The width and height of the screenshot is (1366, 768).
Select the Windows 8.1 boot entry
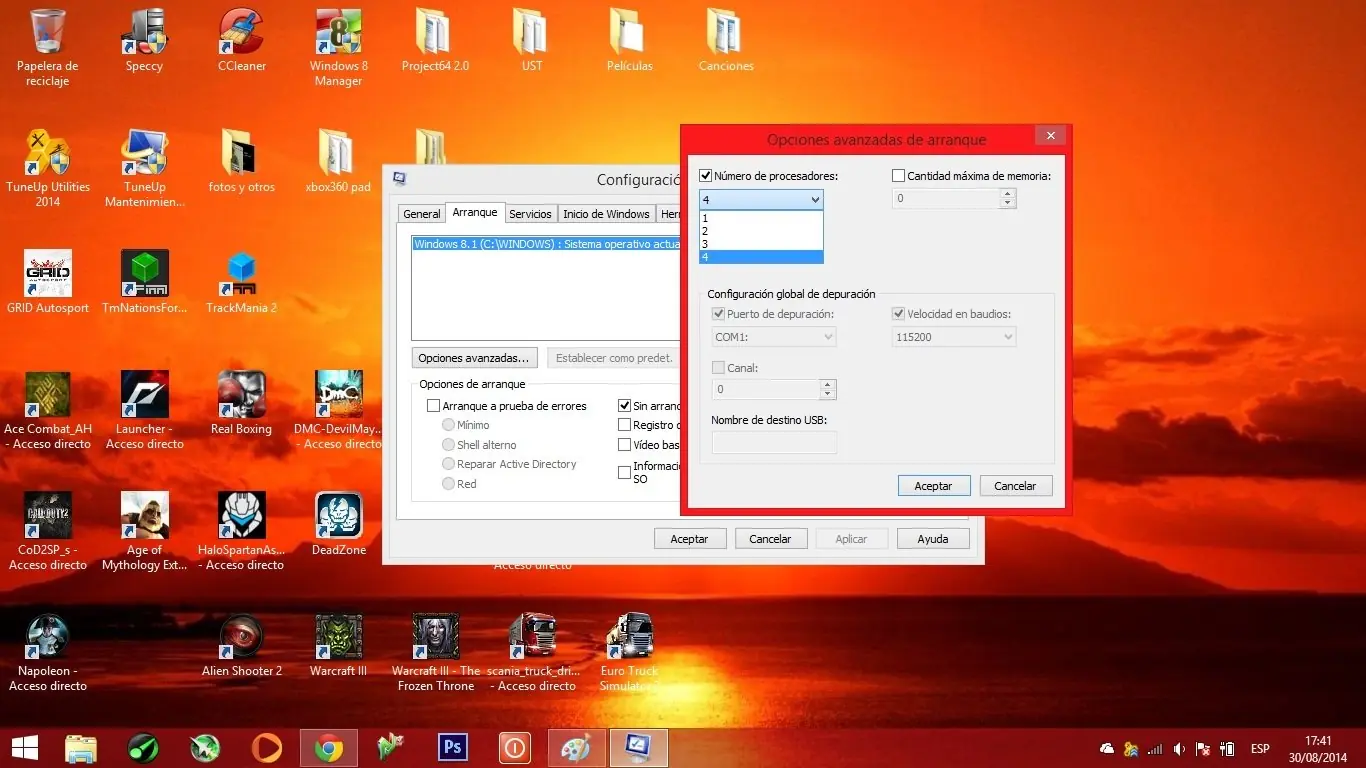(546, 244)
